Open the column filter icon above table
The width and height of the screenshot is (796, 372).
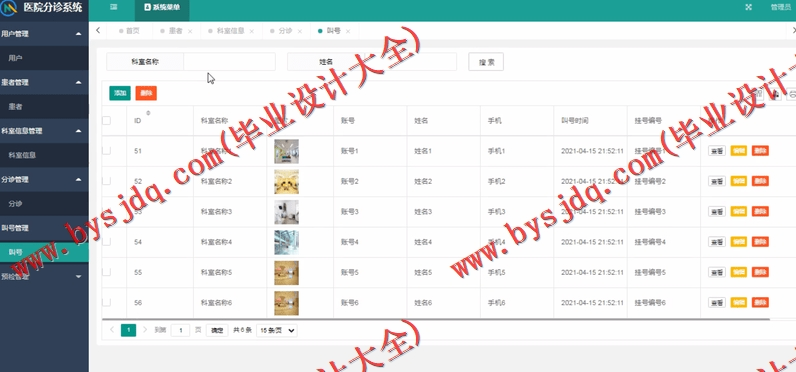pyautogui.click(x=758, y=94)
